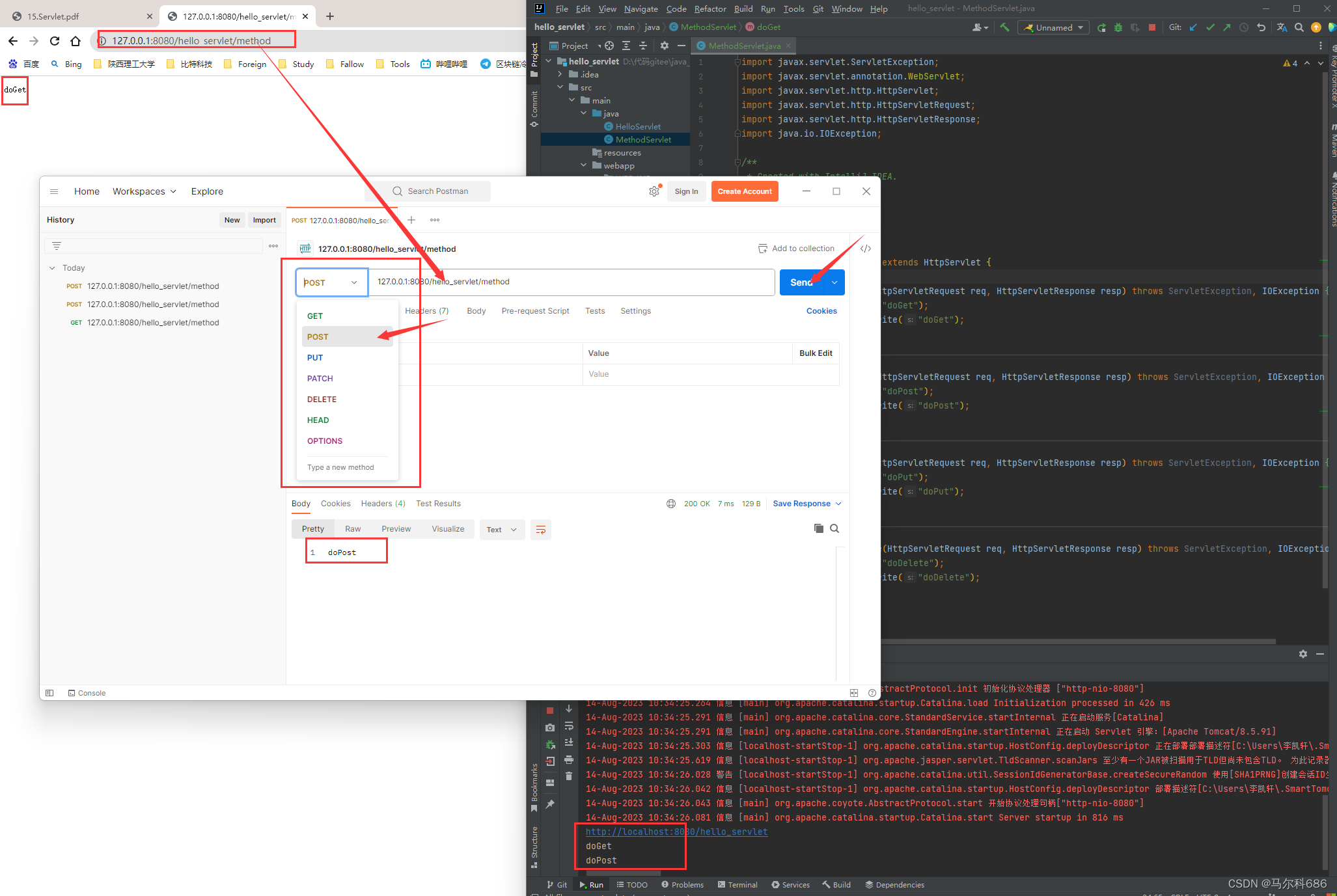Pull changes with the blue Git update arrow
This screenshot has width=1337, height=896.
[1192, 27]
